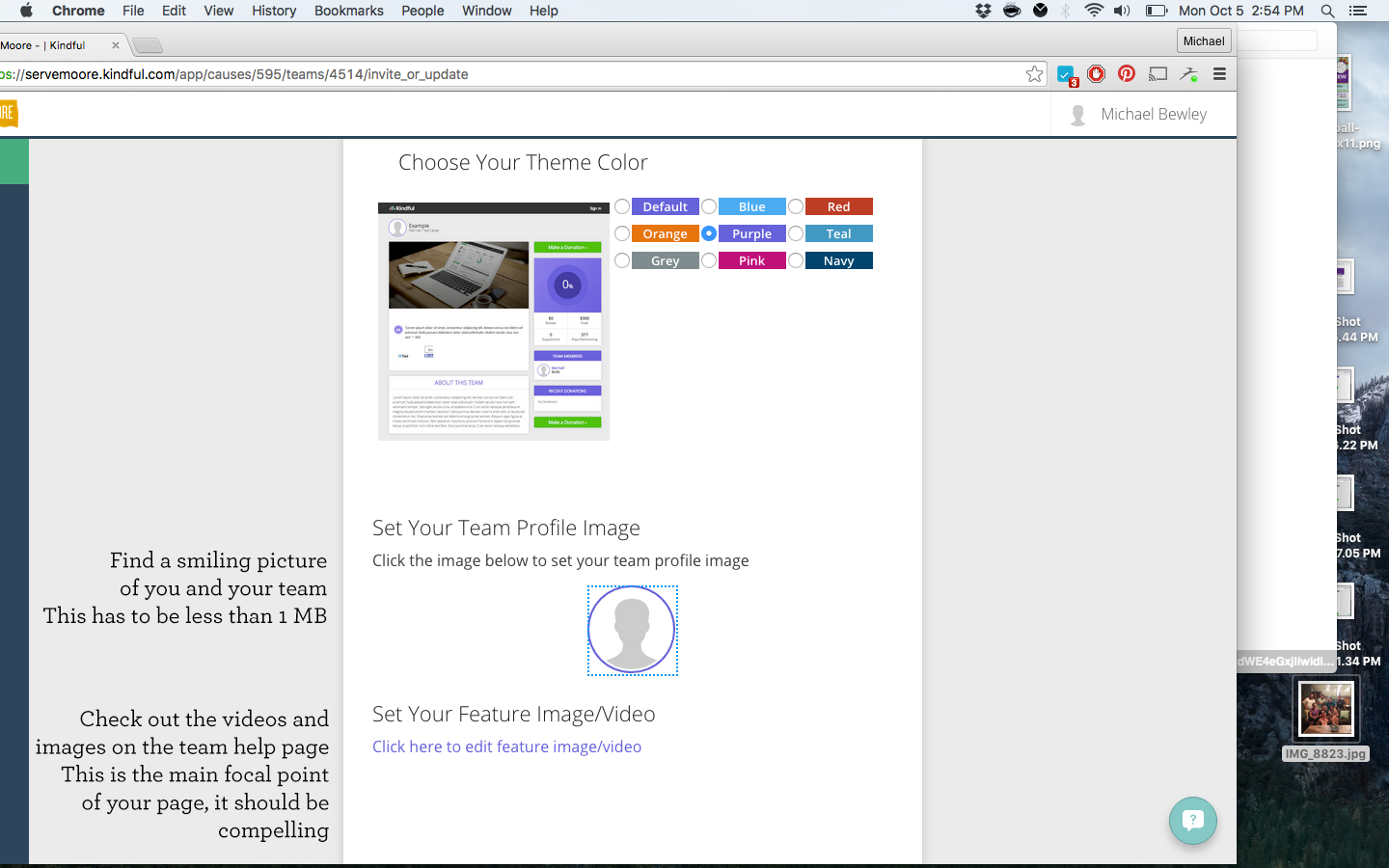Click the hat-shaped menu bar icon
This screenshot has height=868, width=1389.
tap(1012, 11)
